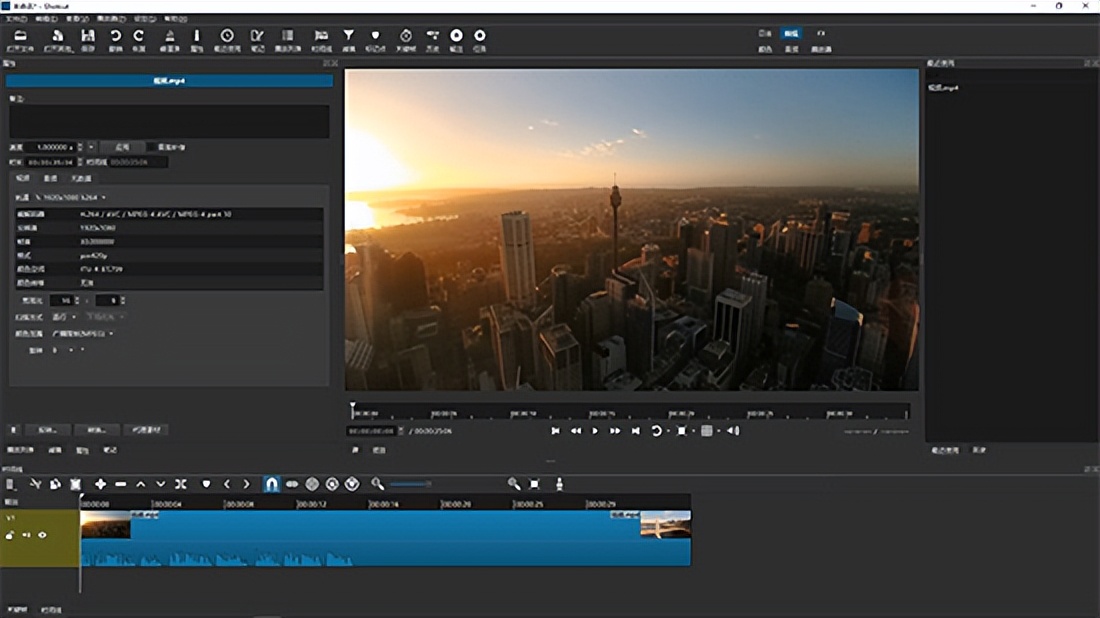Open the File menu in the menu bar

pyautogui.click(x=16, y=19)
